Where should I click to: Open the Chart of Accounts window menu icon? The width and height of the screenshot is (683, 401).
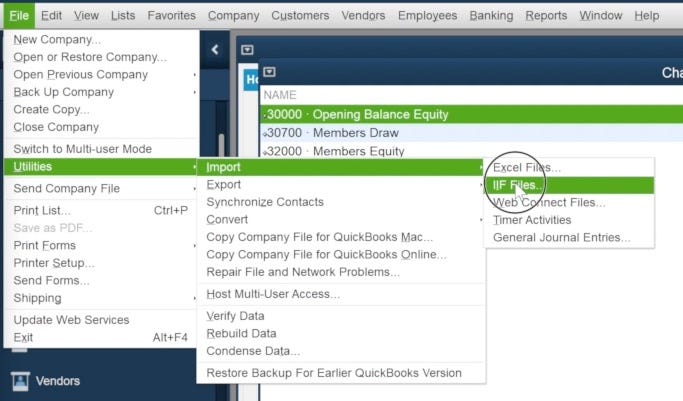click(x=269, y=72)
